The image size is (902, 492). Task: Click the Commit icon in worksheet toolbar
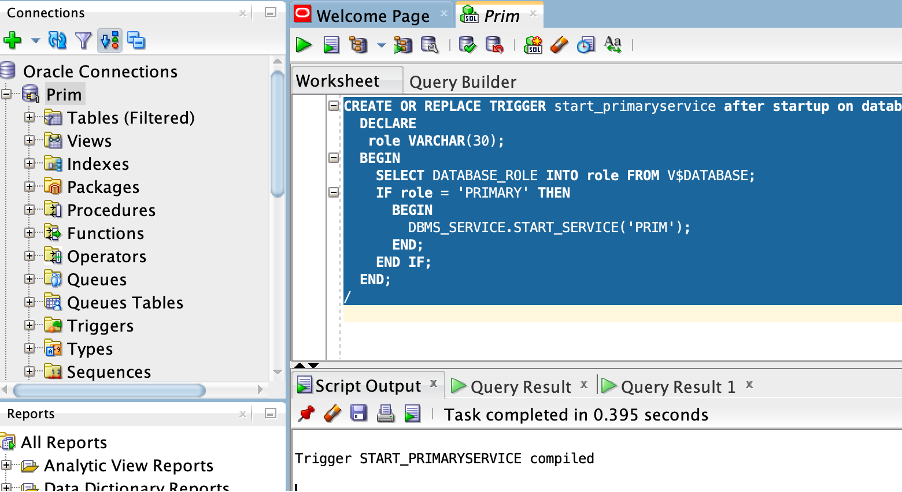[467, 45]
